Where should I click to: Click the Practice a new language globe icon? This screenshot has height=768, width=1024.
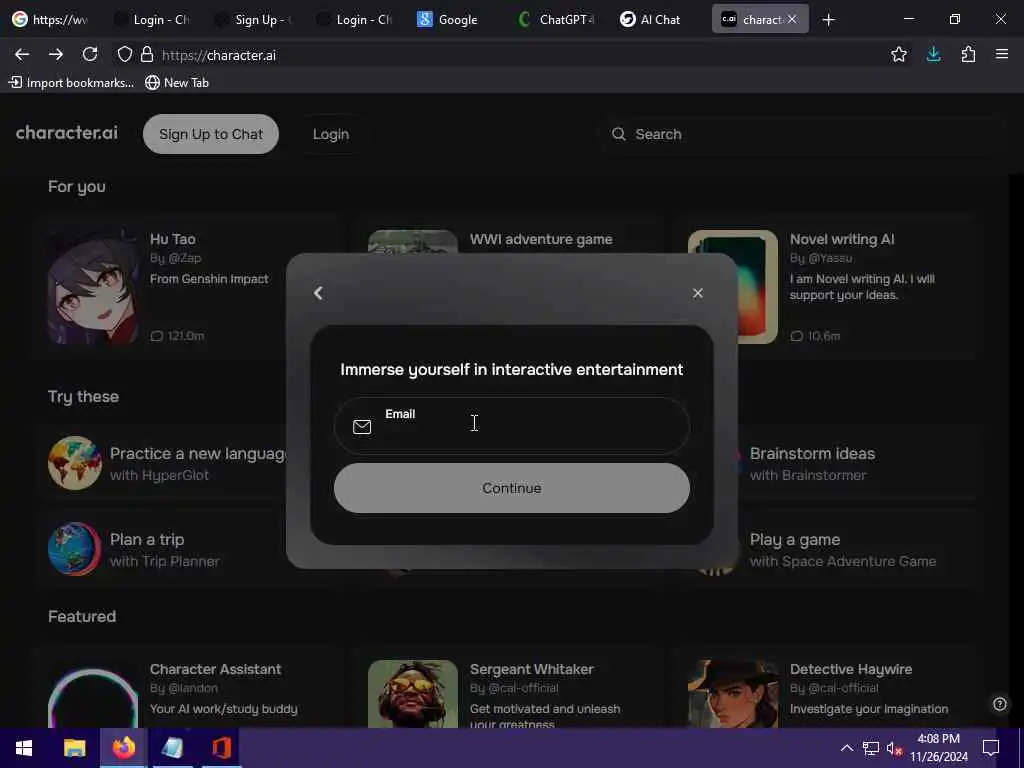coord(74,462)
